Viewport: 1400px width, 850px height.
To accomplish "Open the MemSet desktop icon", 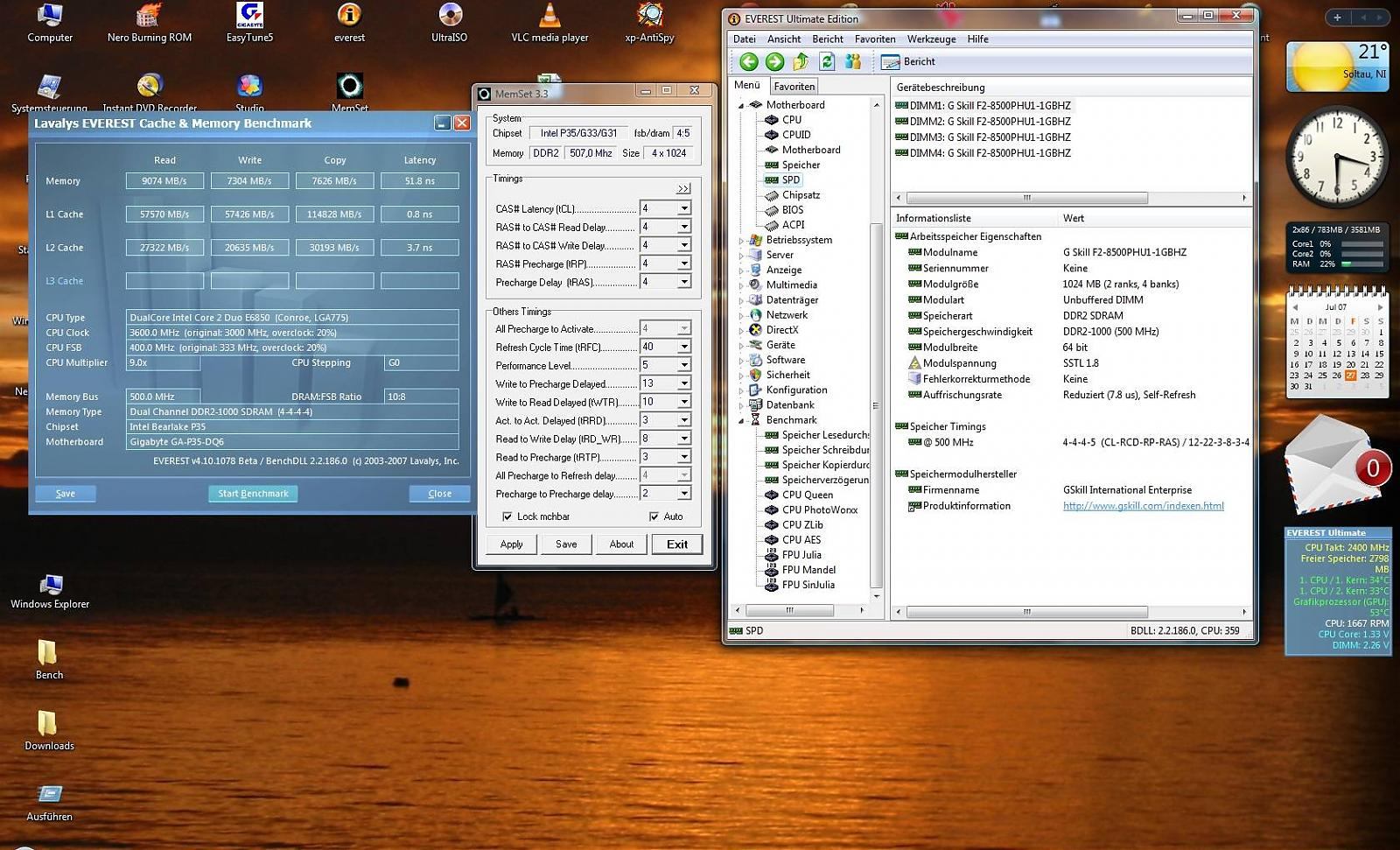I will click(349, 93).
